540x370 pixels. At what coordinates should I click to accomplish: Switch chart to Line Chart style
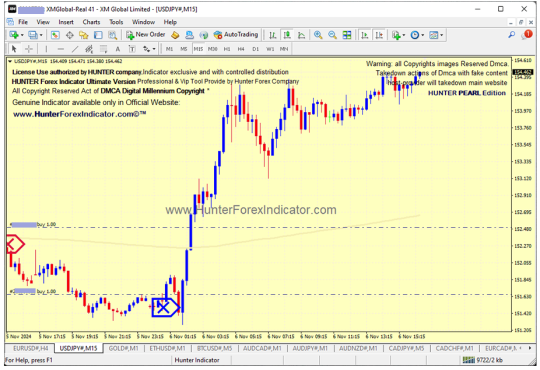tap(301, 35)
